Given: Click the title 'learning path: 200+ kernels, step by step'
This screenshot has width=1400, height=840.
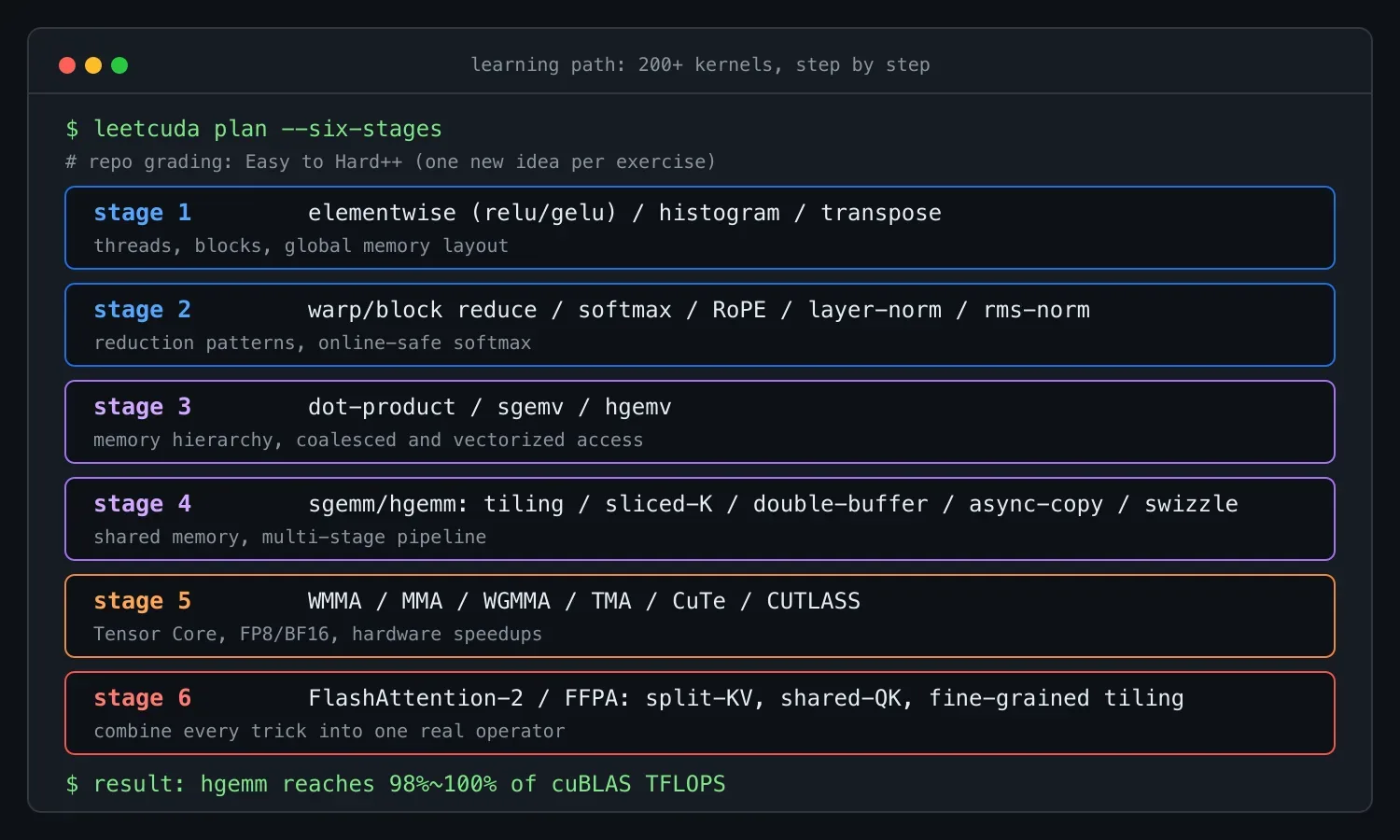Looking at the screenshot, I should pyautogui.click(x=700, y=64).
